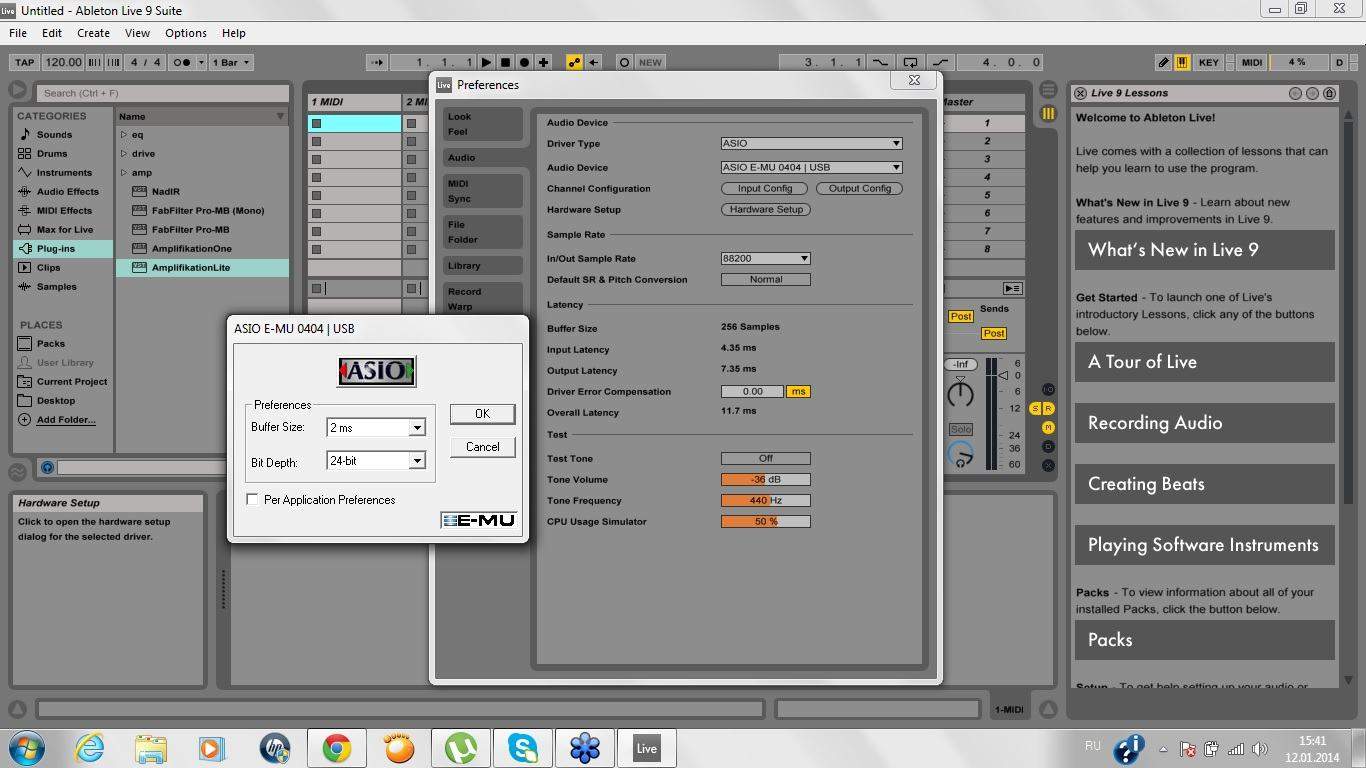1366x768 pixels.
Task: Click the browser Search field
Action: coord(162,93)
